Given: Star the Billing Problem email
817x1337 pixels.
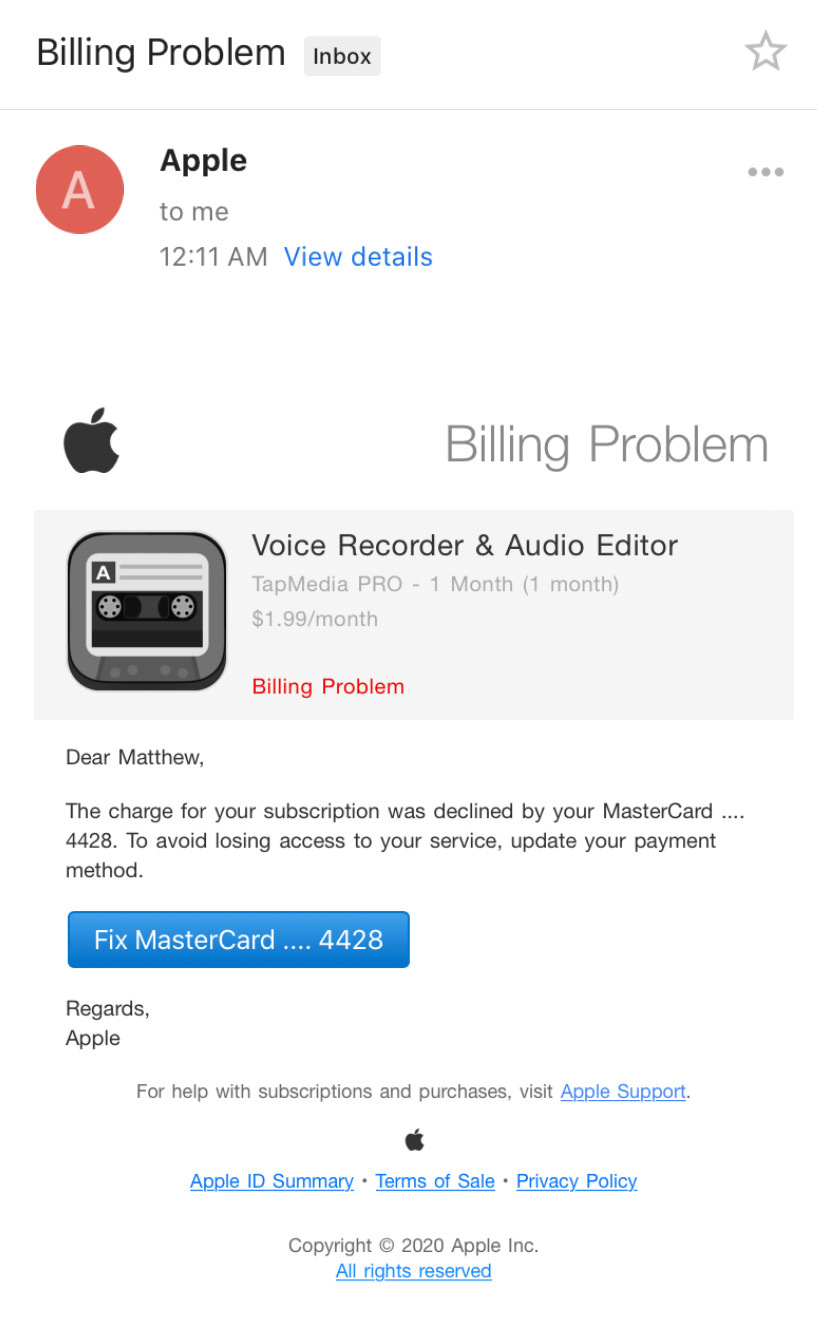Looking at the screenshot, I should (765, 52).
